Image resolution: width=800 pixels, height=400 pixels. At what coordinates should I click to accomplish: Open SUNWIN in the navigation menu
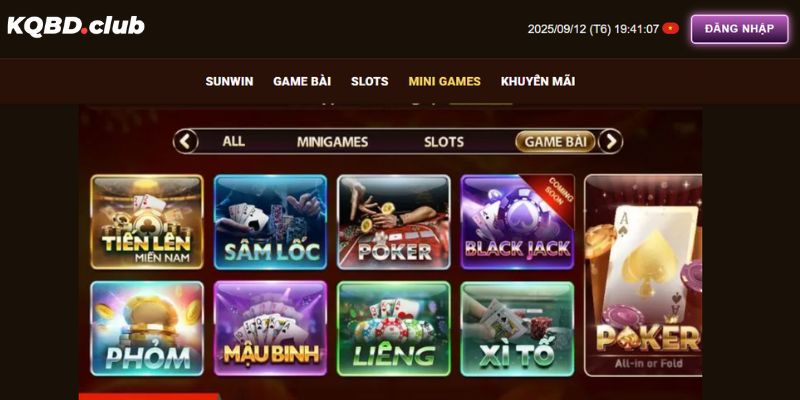(229, 82)
